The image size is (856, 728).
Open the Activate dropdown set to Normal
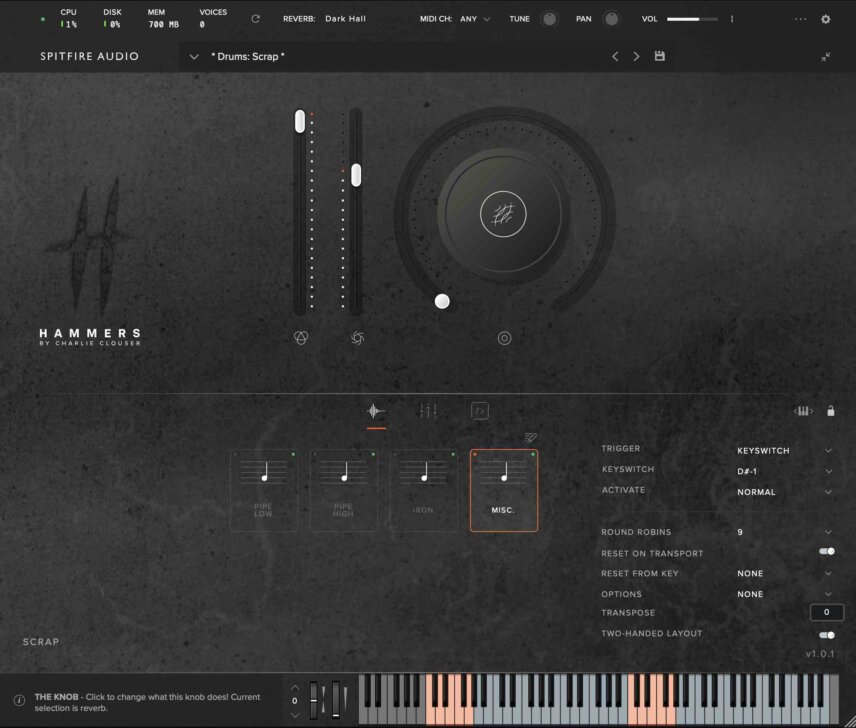(x=784, y=492)
